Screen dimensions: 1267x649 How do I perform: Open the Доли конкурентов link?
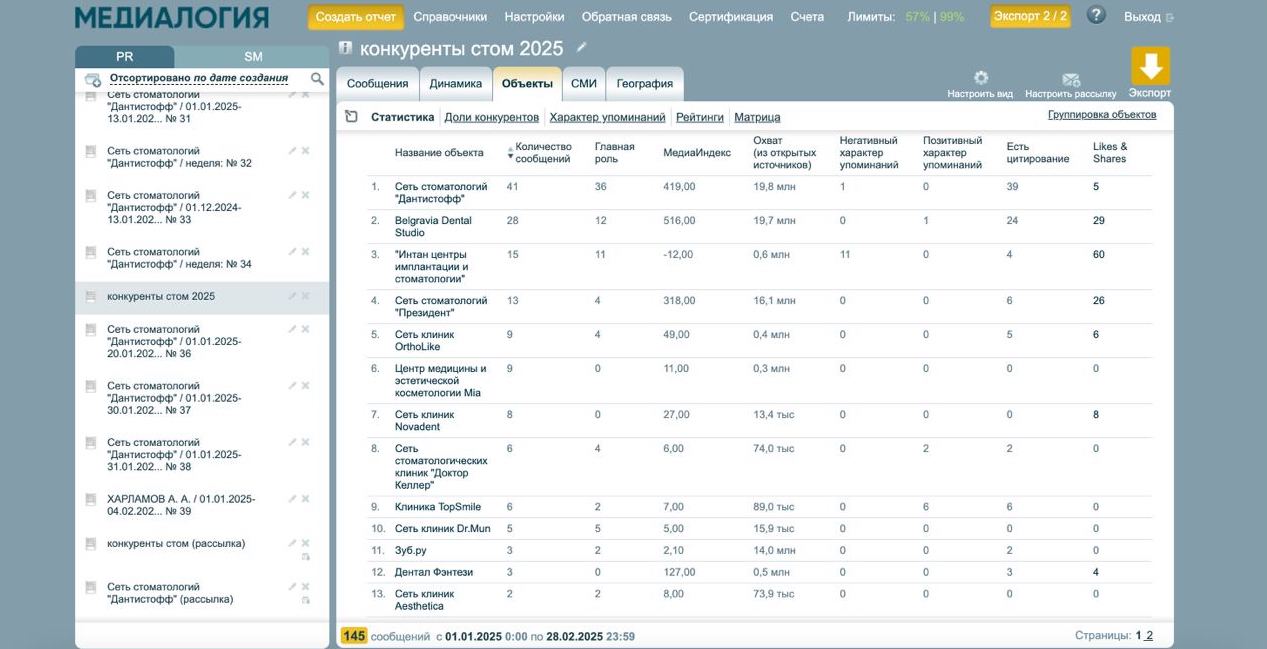(491, 117)
